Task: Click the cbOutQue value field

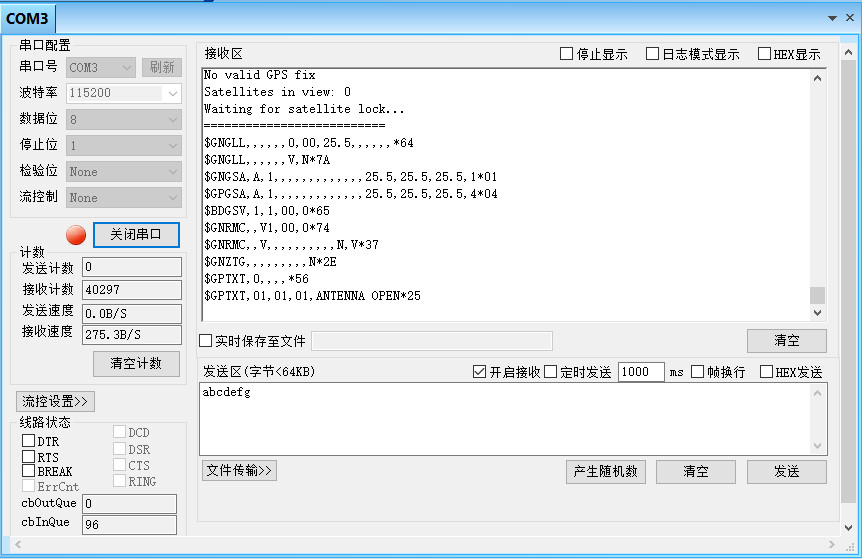Action: [130, 503]
